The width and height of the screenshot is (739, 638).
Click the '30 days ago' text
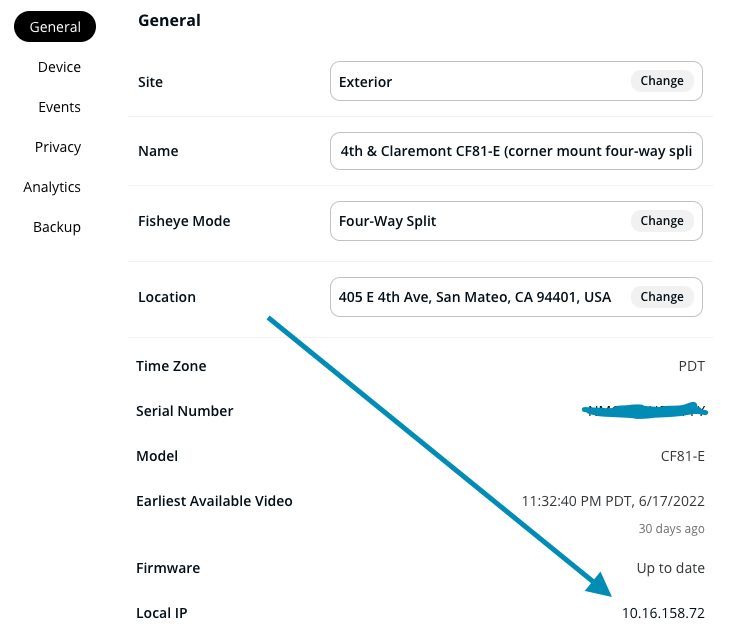pyautogui.click(x=671, y=528)
